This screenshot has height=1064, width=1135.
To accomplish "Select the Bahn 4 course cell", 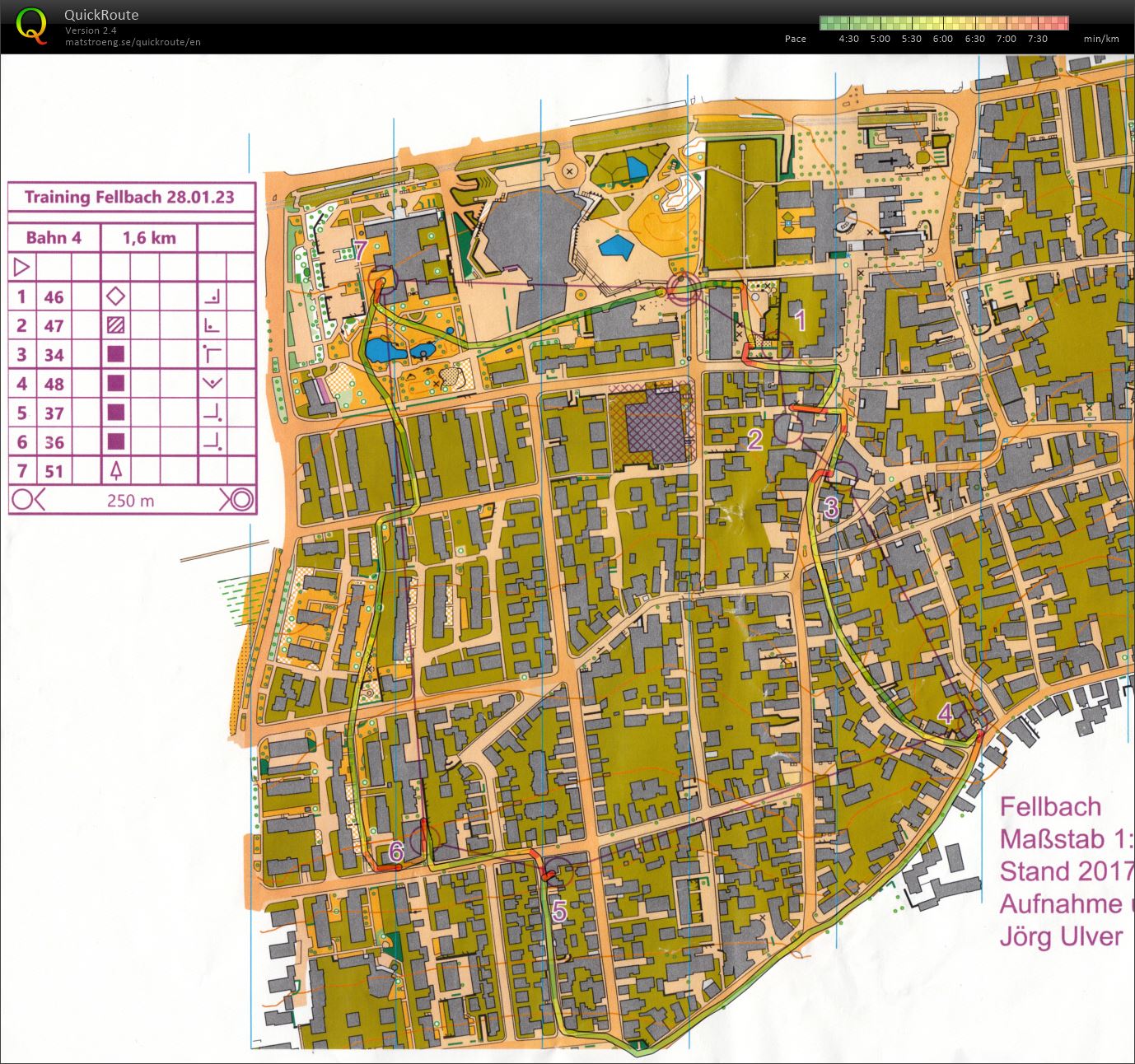I will (x=54, y=238).
